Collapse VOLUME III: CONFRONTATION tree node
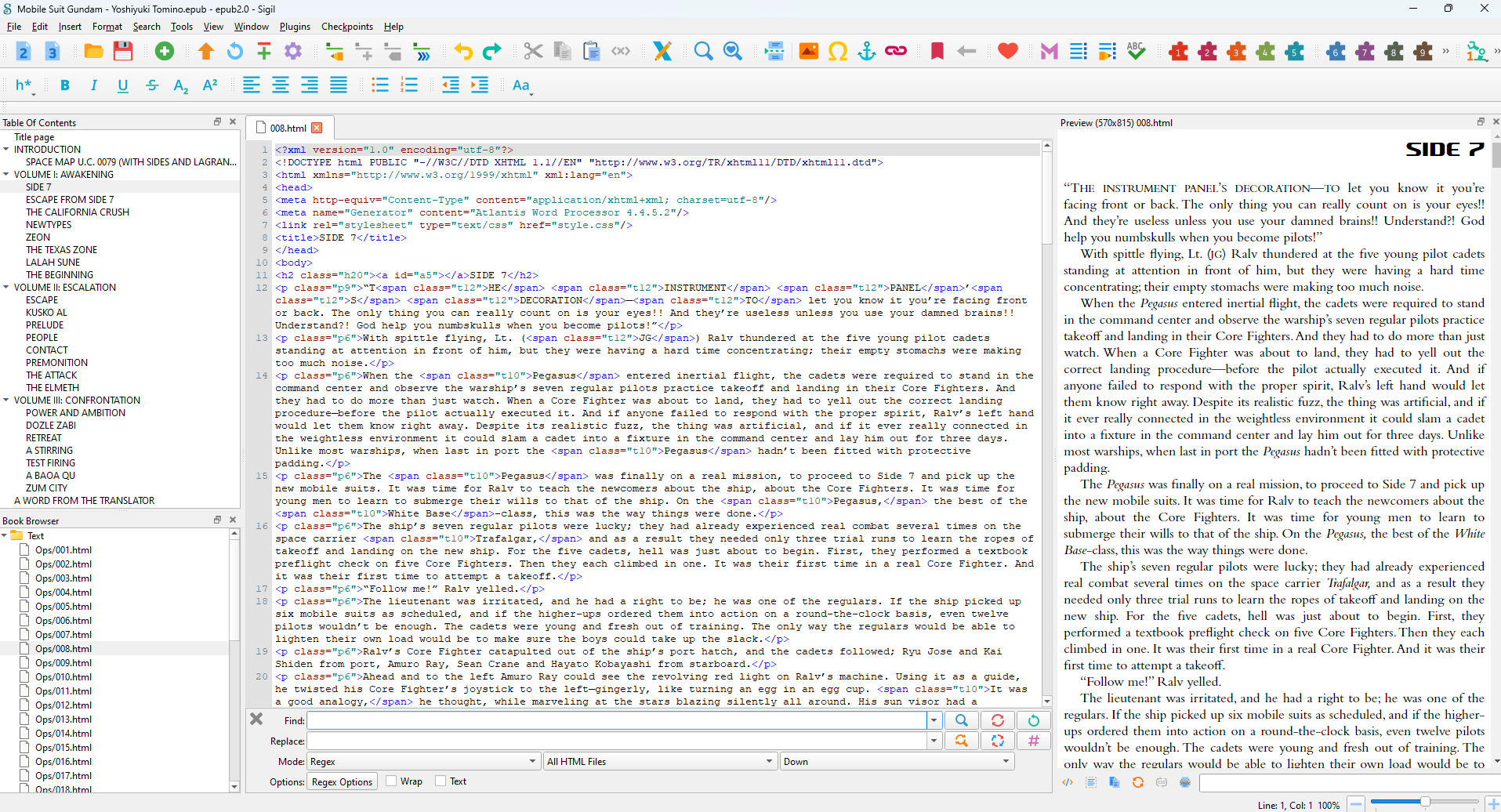The height and width of the screenshot is (812, 1501). point(6,400)
